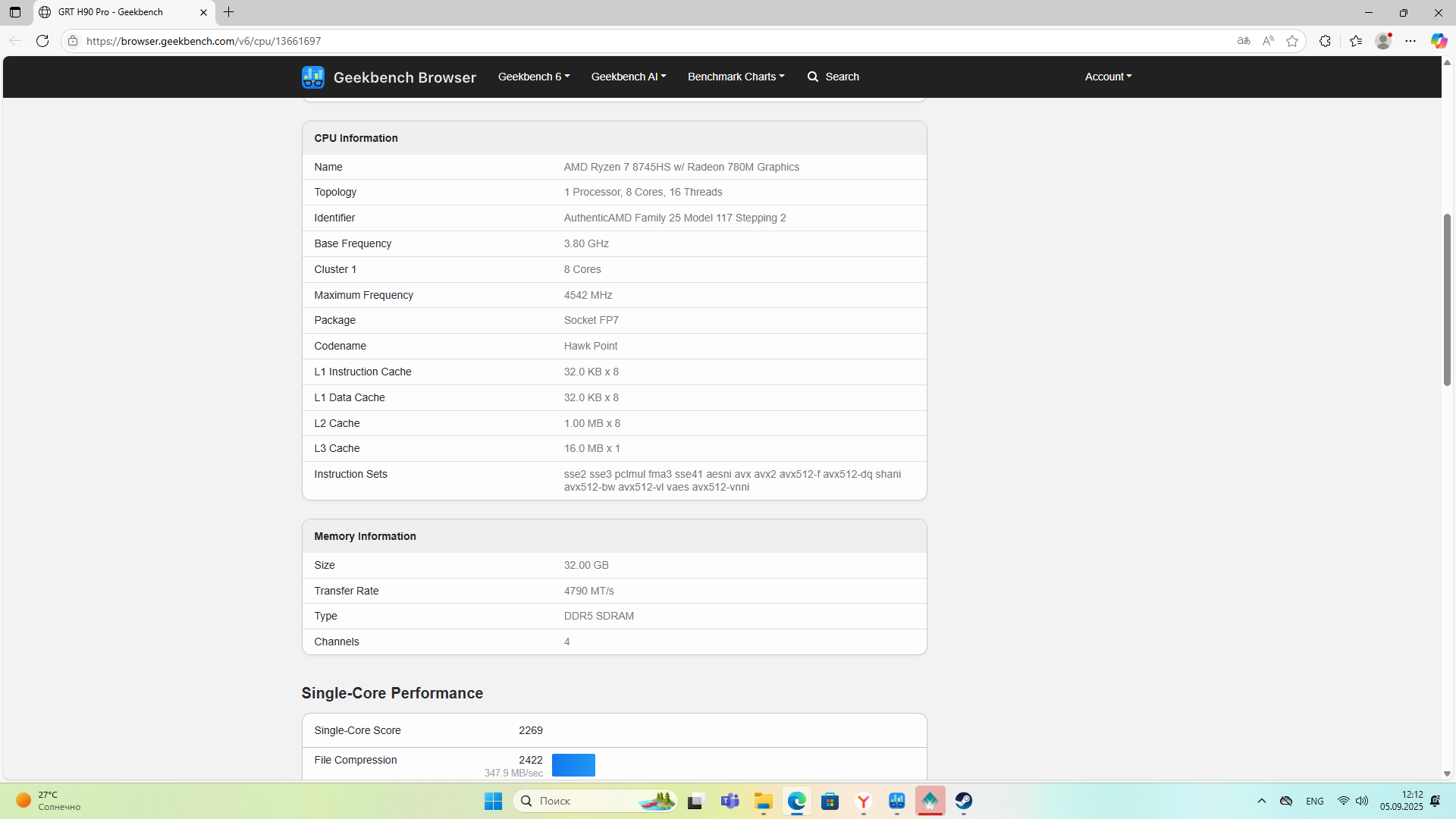The image size is (1456, 819).
Task: Click Read aloud icon in address bar
Action: pyautogui.click(x=1268, y=41)
